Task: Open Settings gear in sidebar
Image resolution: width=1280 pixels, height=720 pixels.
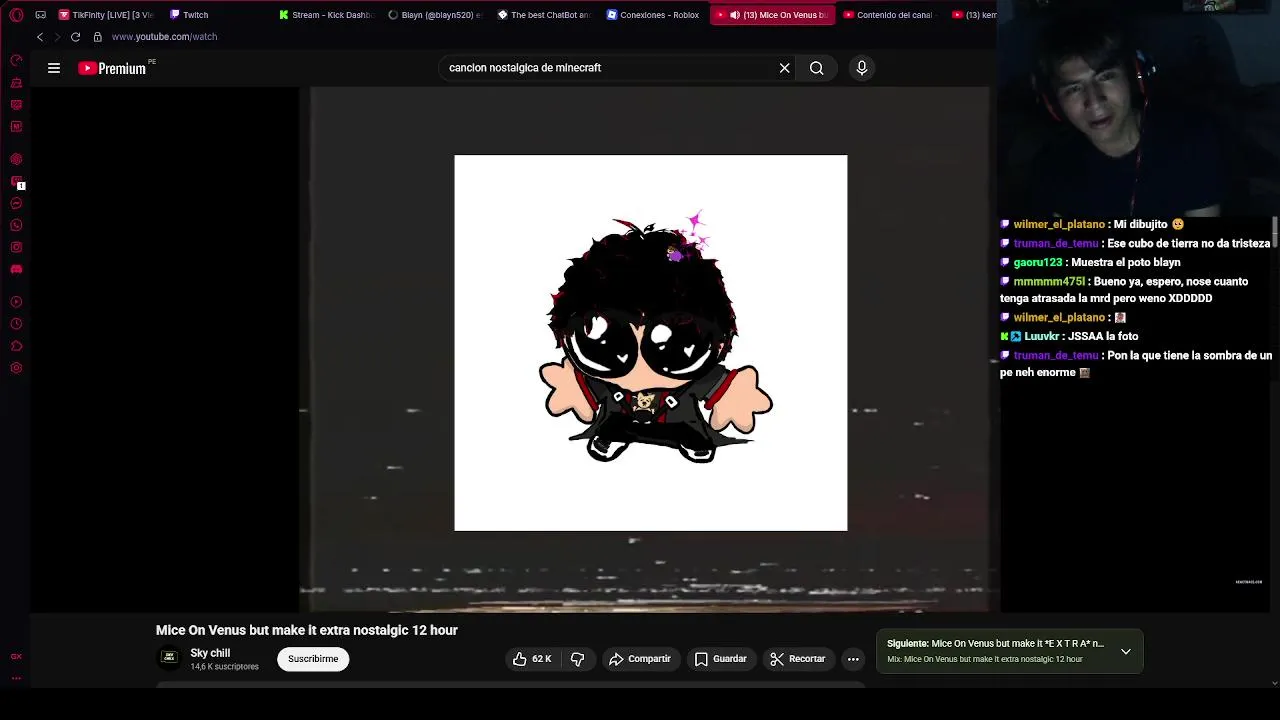Action: coord(16,368)
